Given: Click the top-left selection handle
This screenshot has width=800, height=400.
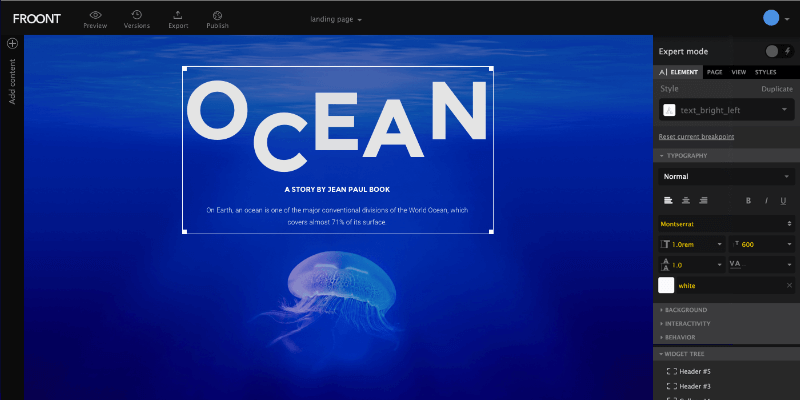Looking at the screenshot, I should coord(184,68).
